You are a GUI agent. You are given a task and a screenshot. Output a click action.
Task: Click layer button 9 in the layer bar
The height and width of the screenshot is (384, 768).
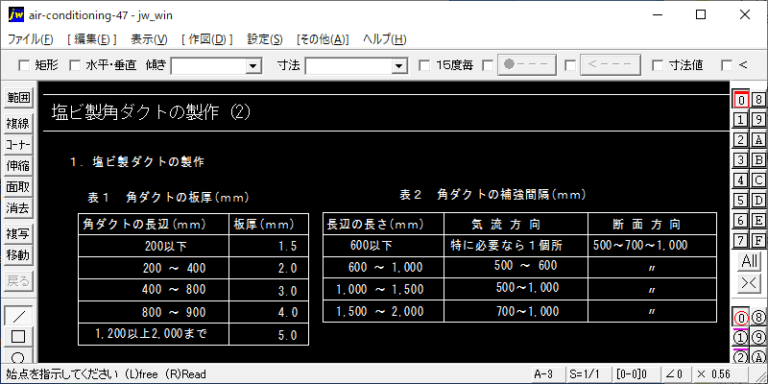pyautogui.click(x=758, y=120)
